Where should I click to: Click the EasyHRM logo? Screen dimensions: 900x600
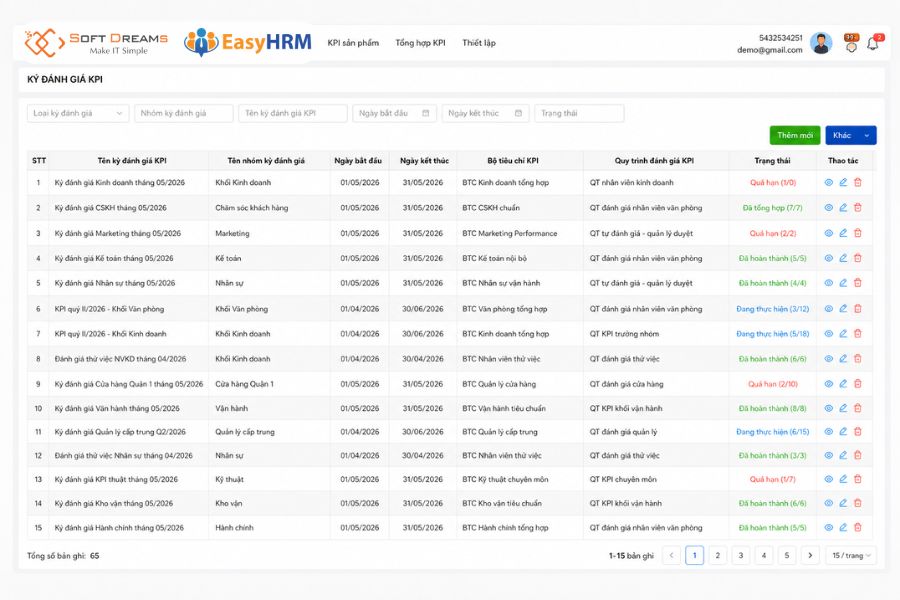tap(248, 42)
